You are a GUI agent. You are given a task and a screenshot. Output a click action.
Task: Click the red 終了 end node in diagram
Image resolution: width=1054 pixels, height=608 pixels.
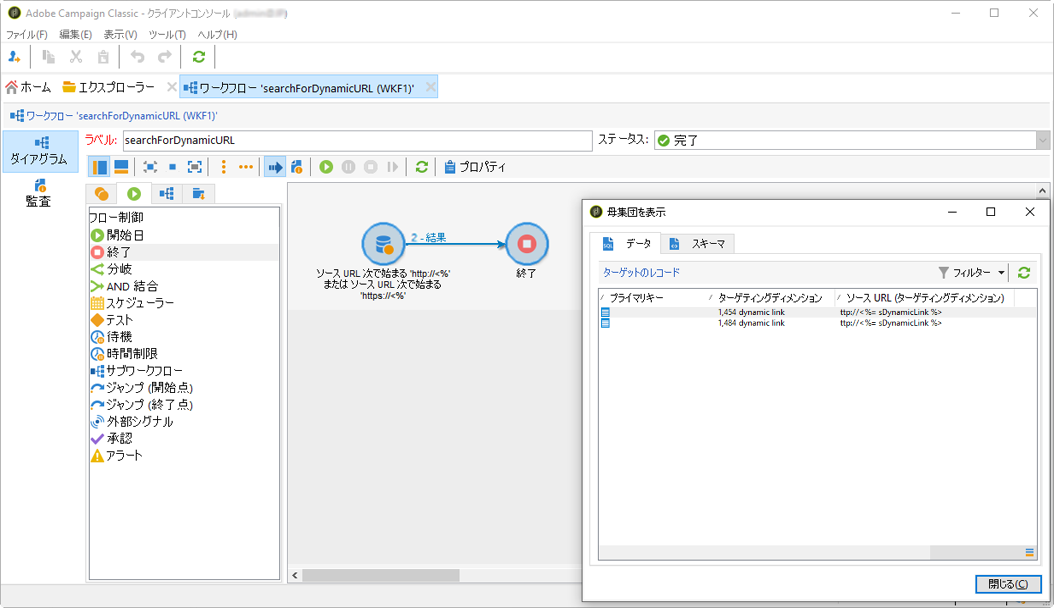pyautogui.click(x=526, y=244)
